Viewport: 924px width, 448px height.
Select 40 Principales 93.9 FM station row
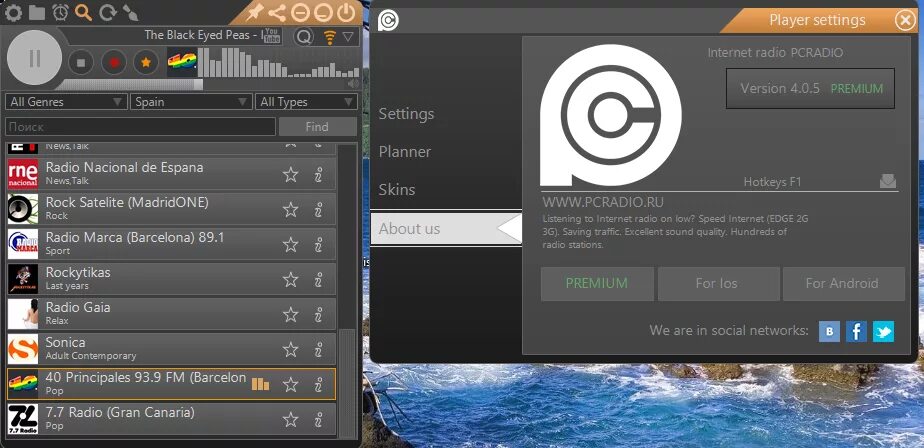click(171, 384)
